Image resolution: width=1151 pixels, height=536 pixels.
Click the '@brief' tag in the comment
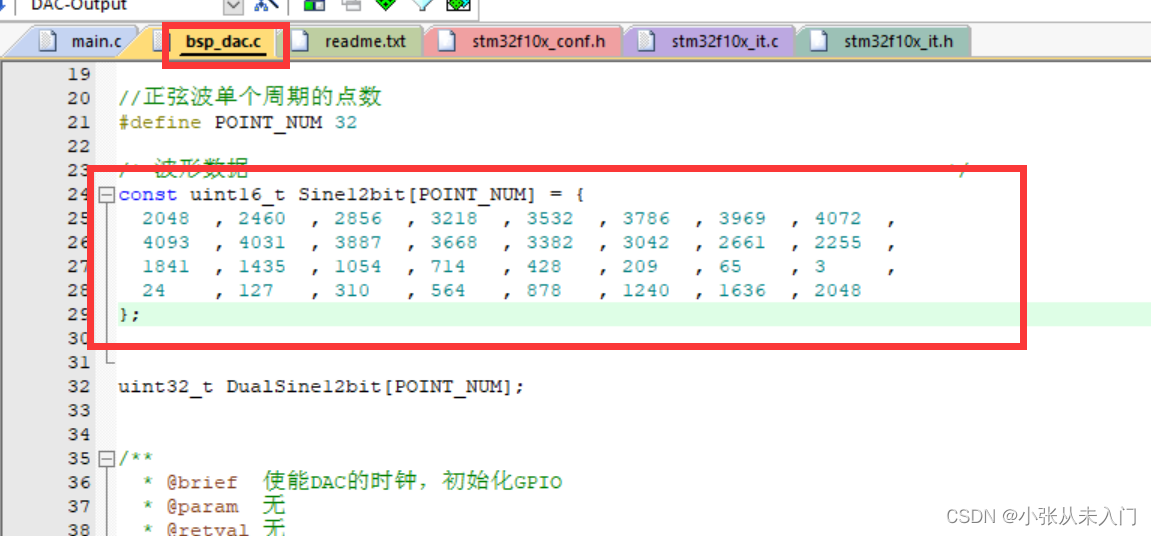coord(202,482)
